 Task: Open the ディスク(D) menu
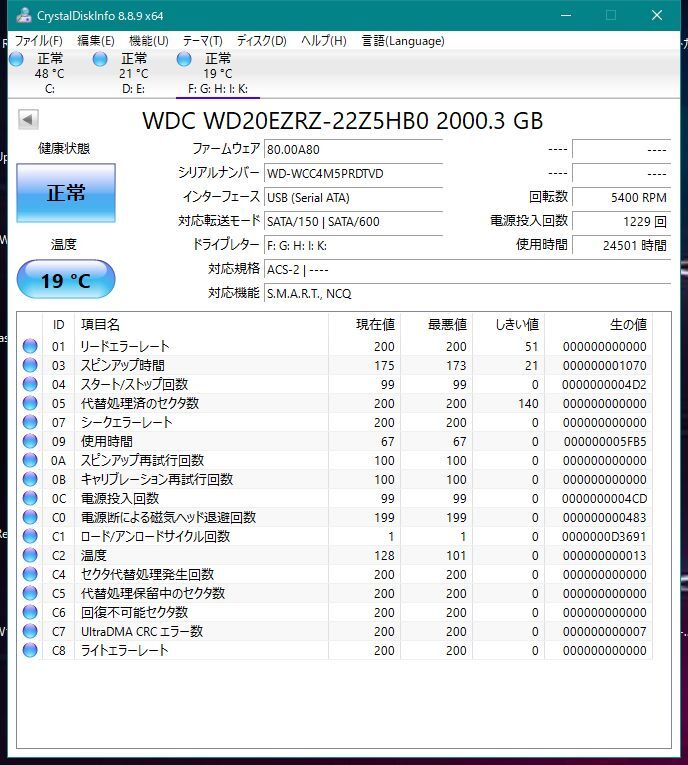pyautogui.click(x=262, y=40)
